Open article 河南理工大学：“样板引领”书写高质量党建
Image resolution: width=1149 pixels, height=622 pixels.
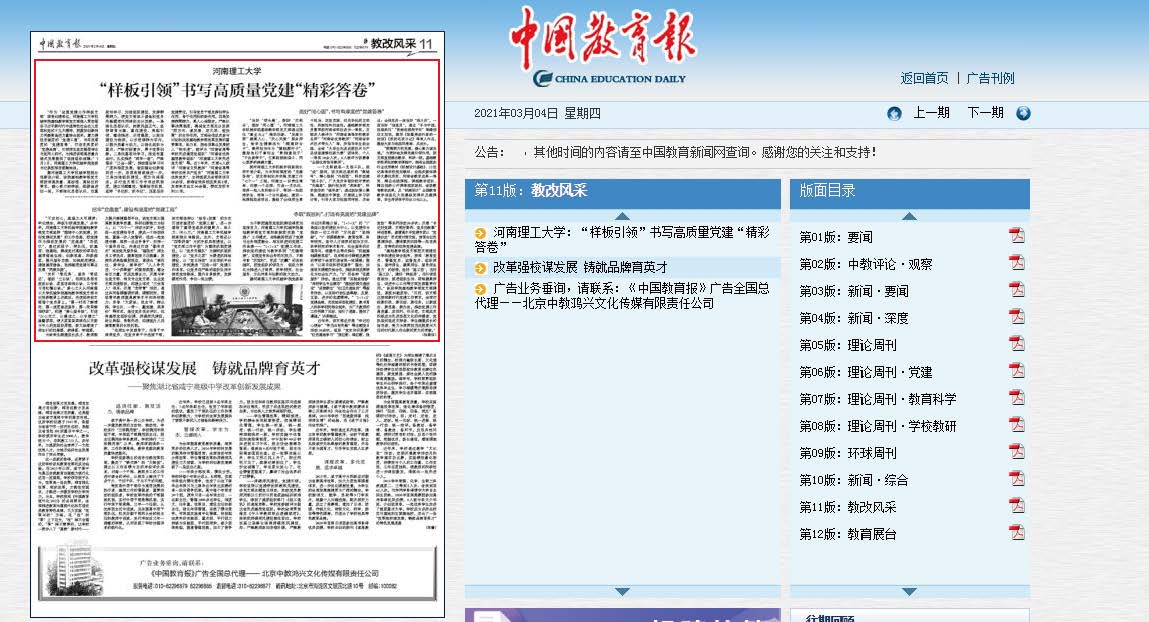(622, 240)
